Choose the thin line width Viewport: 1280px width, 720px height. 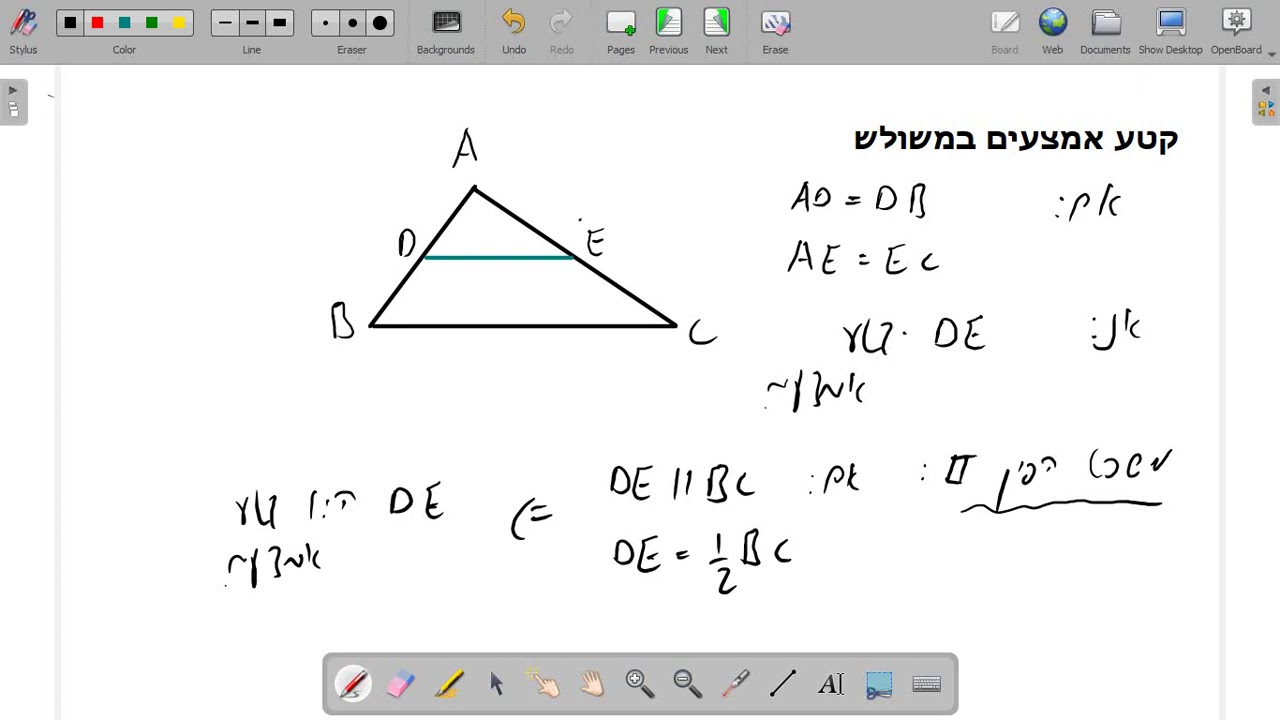coord(225,23)
